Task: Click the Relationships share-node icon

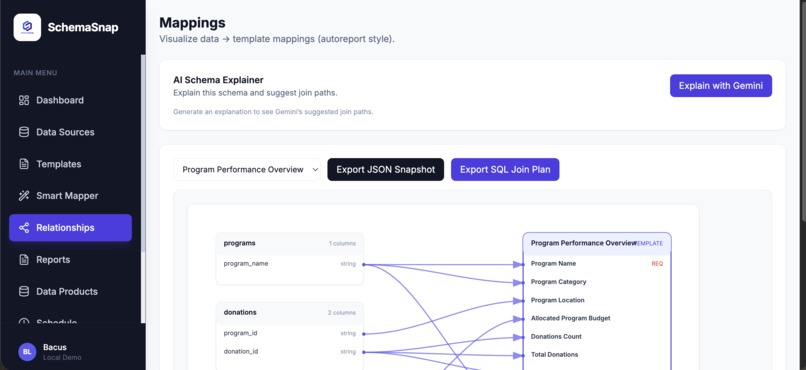Action: click(24, 228)
